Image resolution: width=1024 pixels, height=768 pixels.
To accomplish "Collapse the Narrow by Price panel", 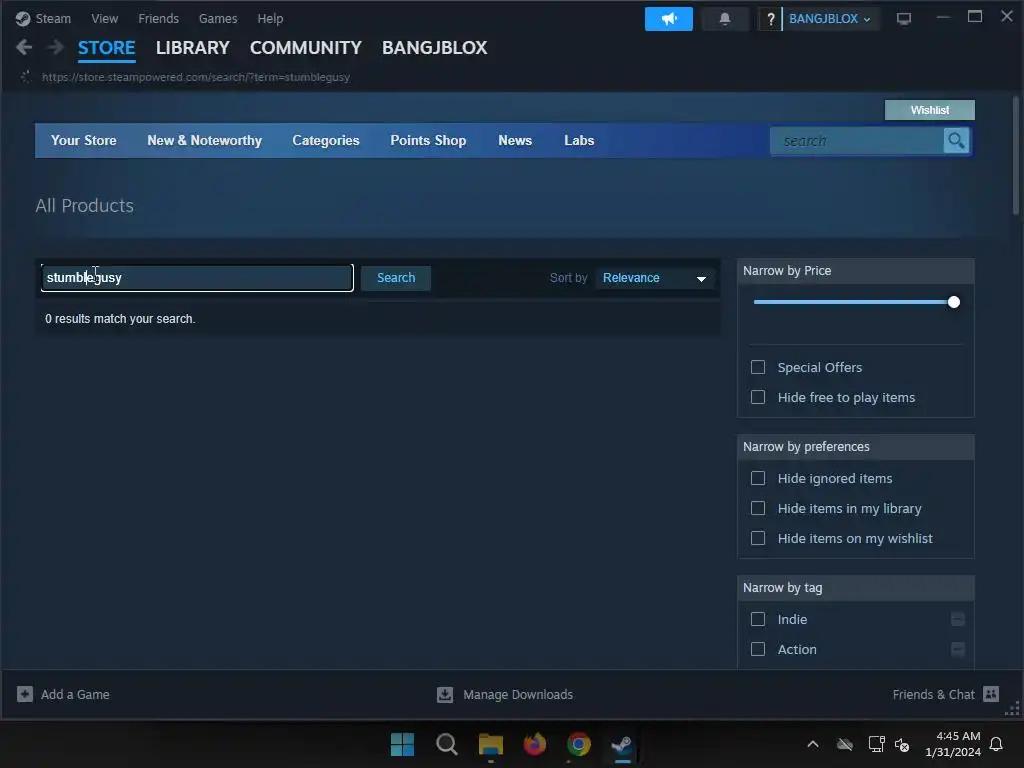I will click(x=856, y=271).
